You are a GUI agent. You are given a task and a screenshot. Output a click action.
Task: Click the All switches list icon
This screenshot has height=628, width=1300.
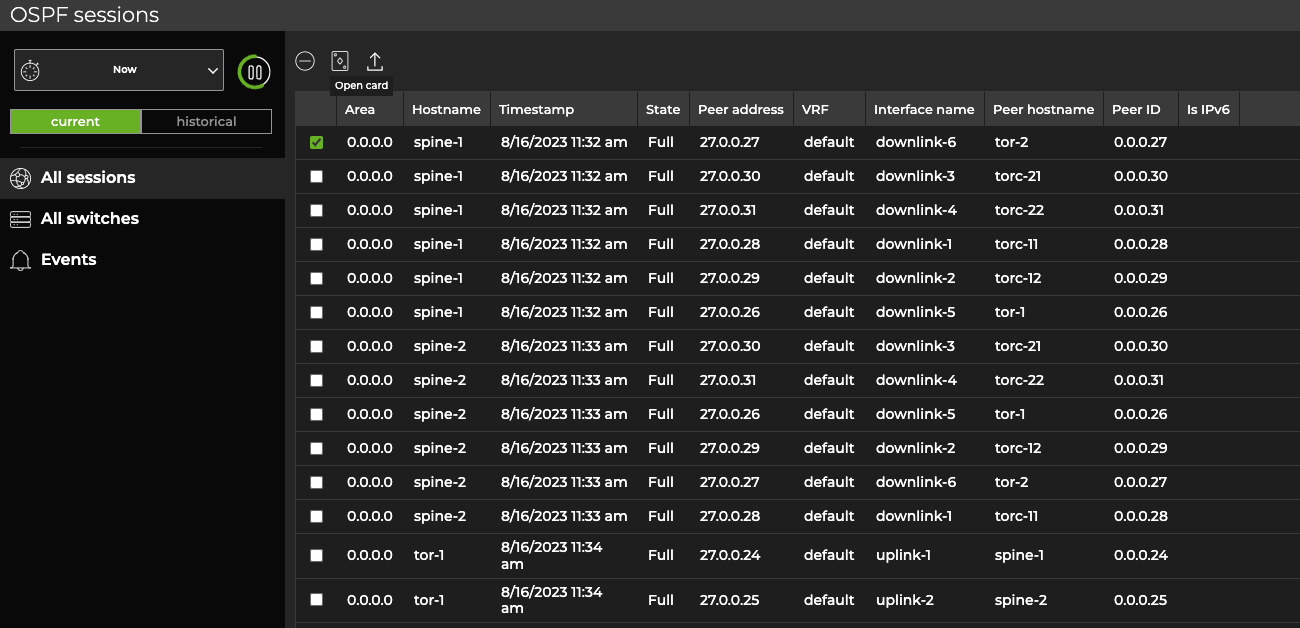20,219
